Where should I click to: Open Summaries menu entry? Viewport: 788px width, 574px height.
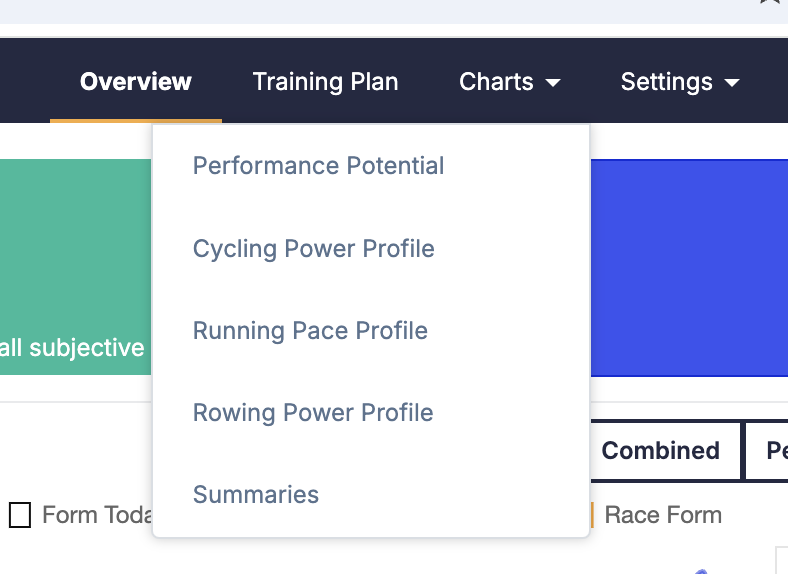pos(256,495)
